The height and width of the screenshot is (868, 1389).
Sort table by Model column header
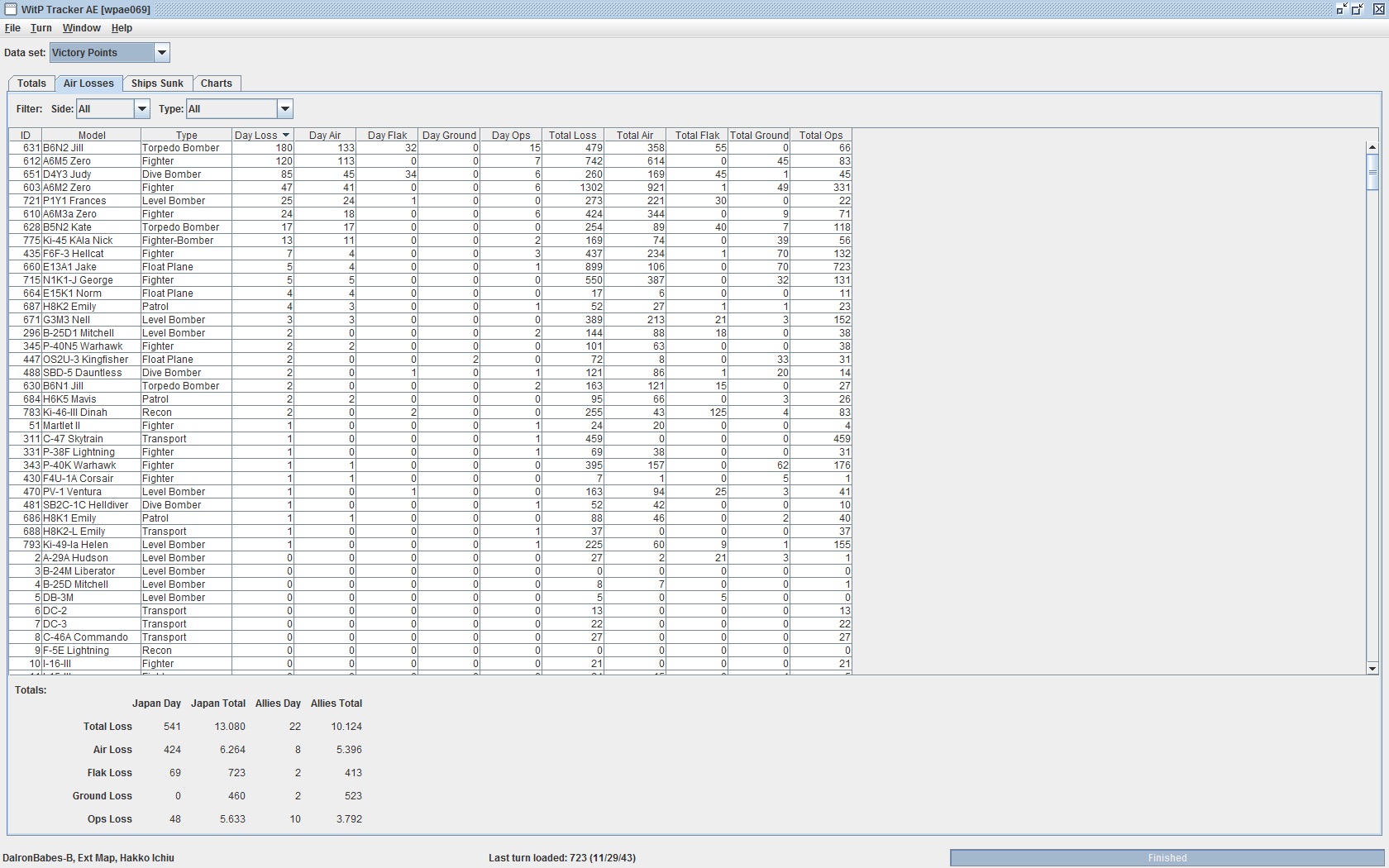[92, 136]
